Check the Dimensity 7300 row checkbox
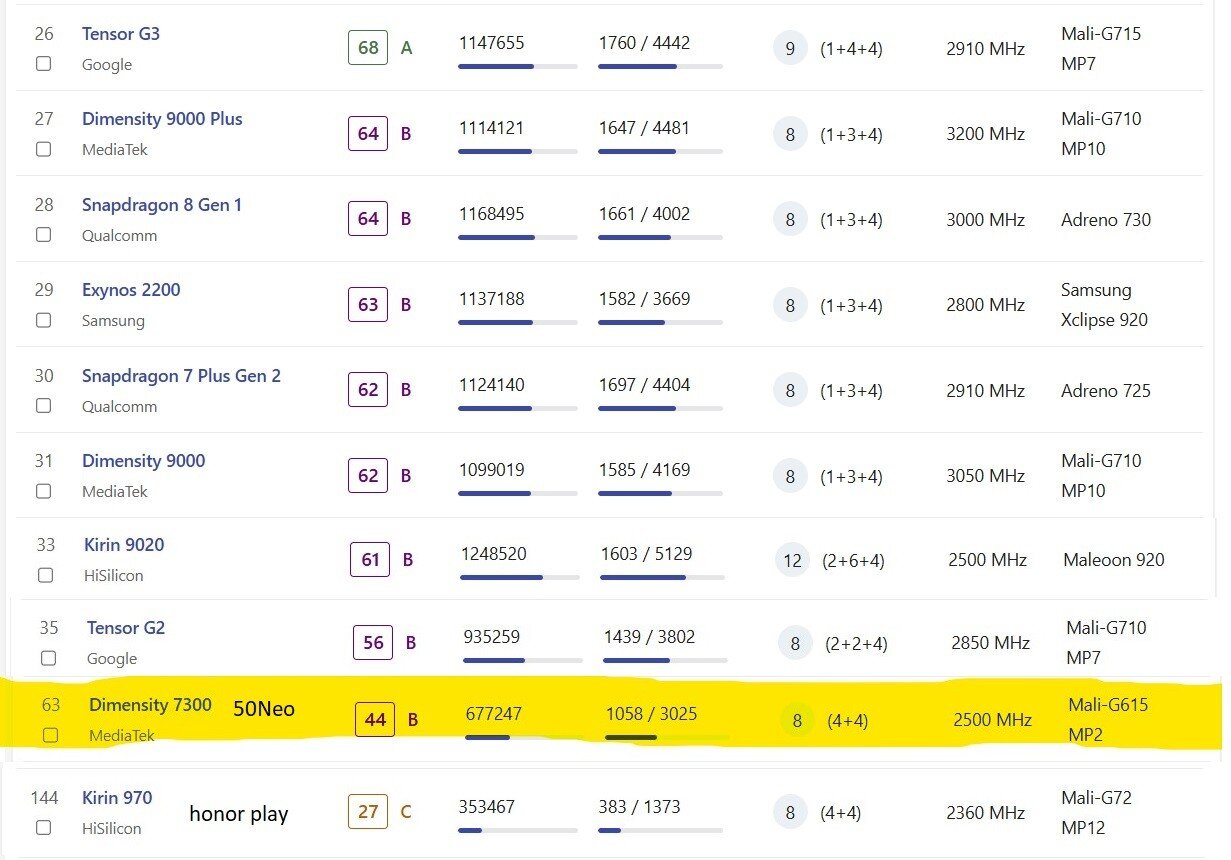 click(x=51, y=735)
